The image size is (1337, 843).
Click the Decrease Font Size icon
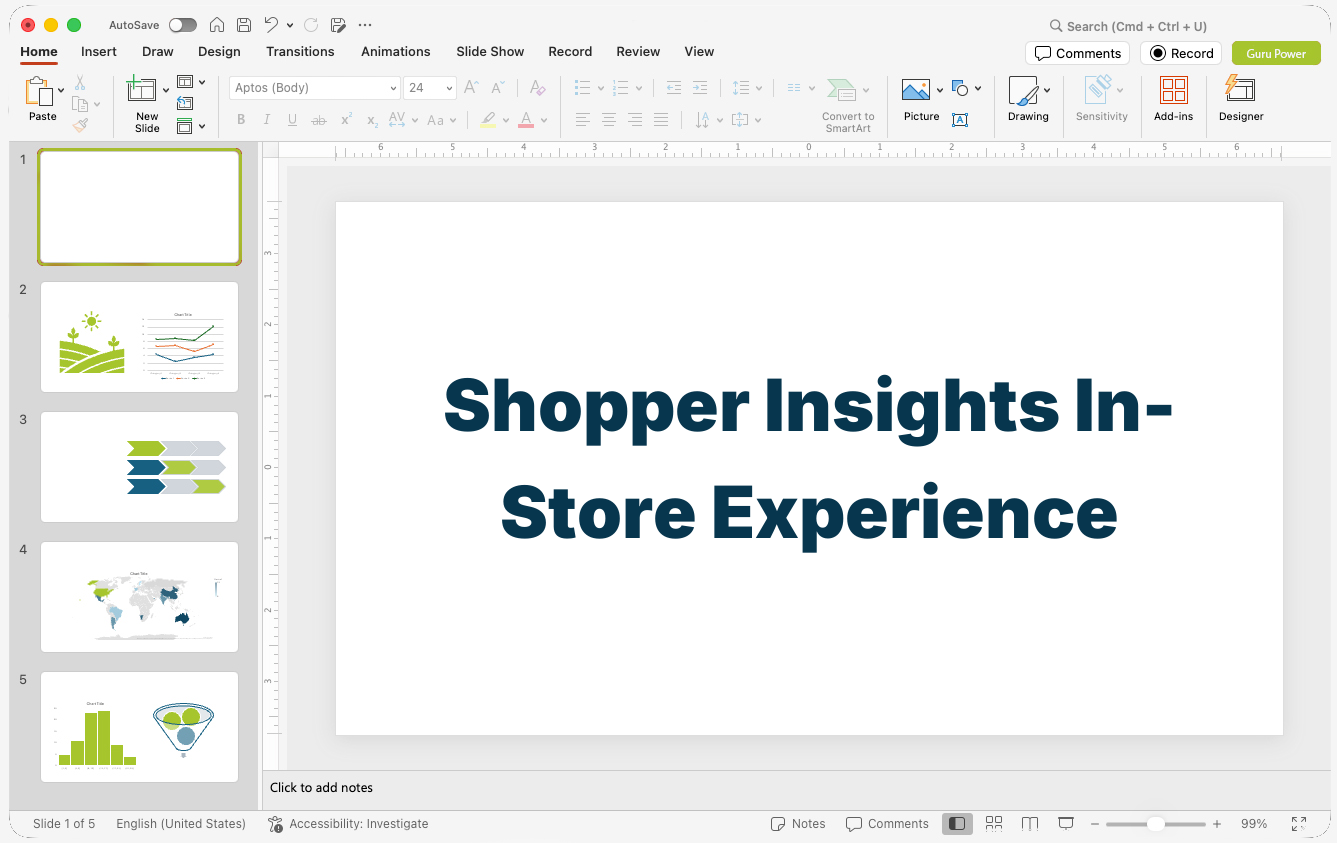pos(498,88)
